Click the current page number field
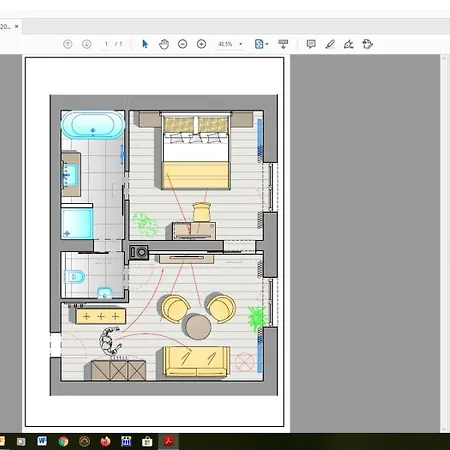The image size is (450, 450). pos(106,44)
